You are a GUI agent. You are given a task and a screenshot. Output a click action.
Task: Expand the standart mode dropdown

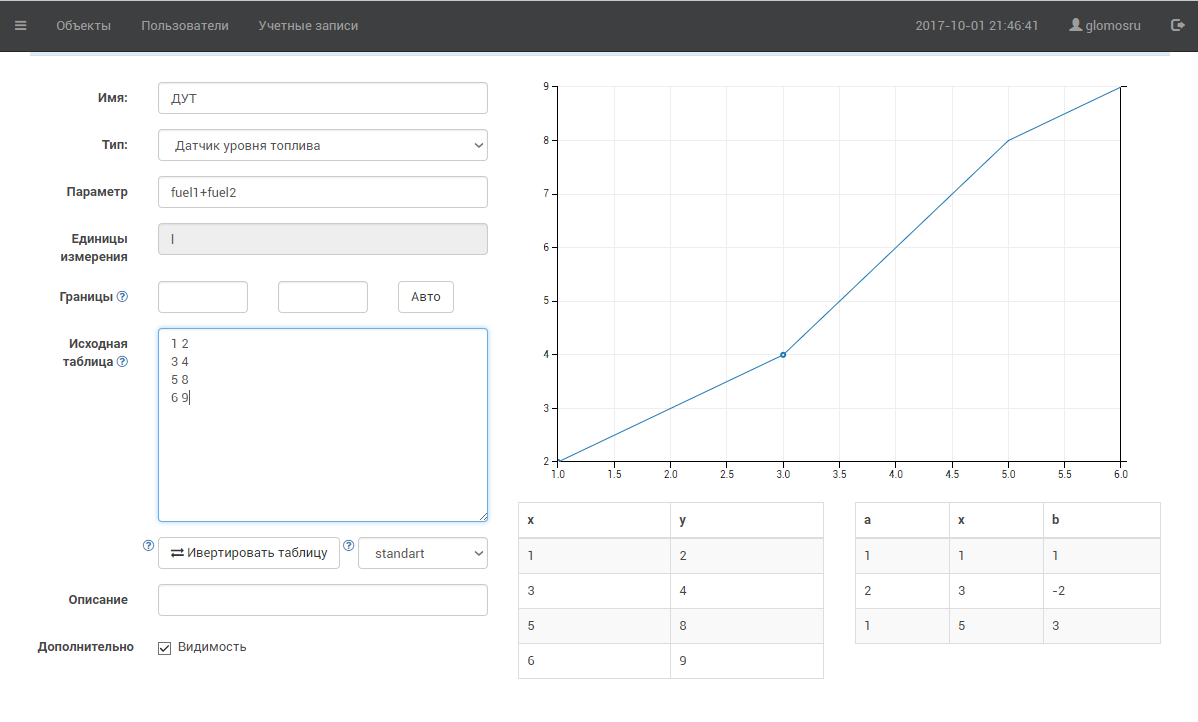[x=422, y=553]
